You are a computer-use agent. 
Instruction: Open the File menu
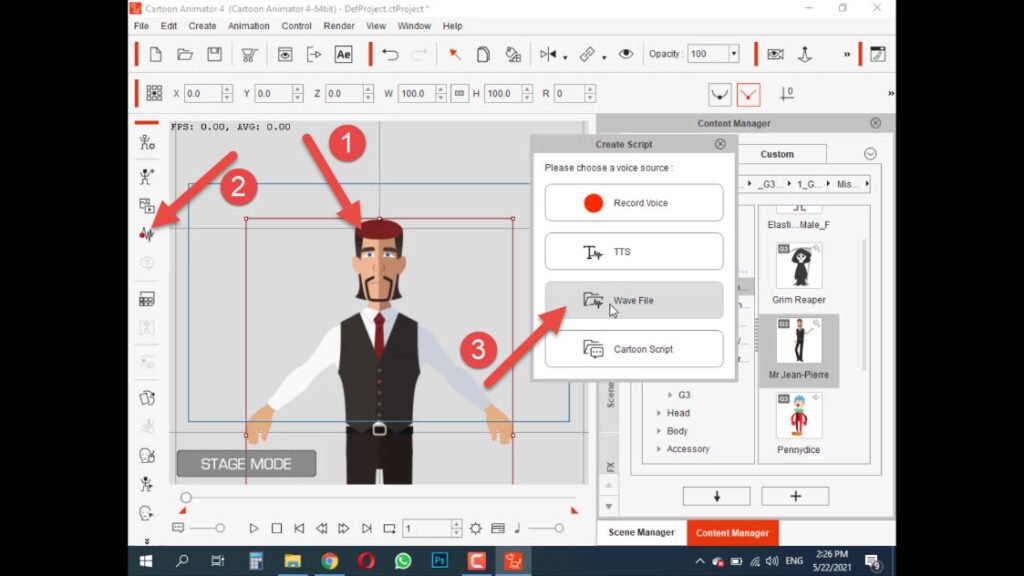point(141,26)
